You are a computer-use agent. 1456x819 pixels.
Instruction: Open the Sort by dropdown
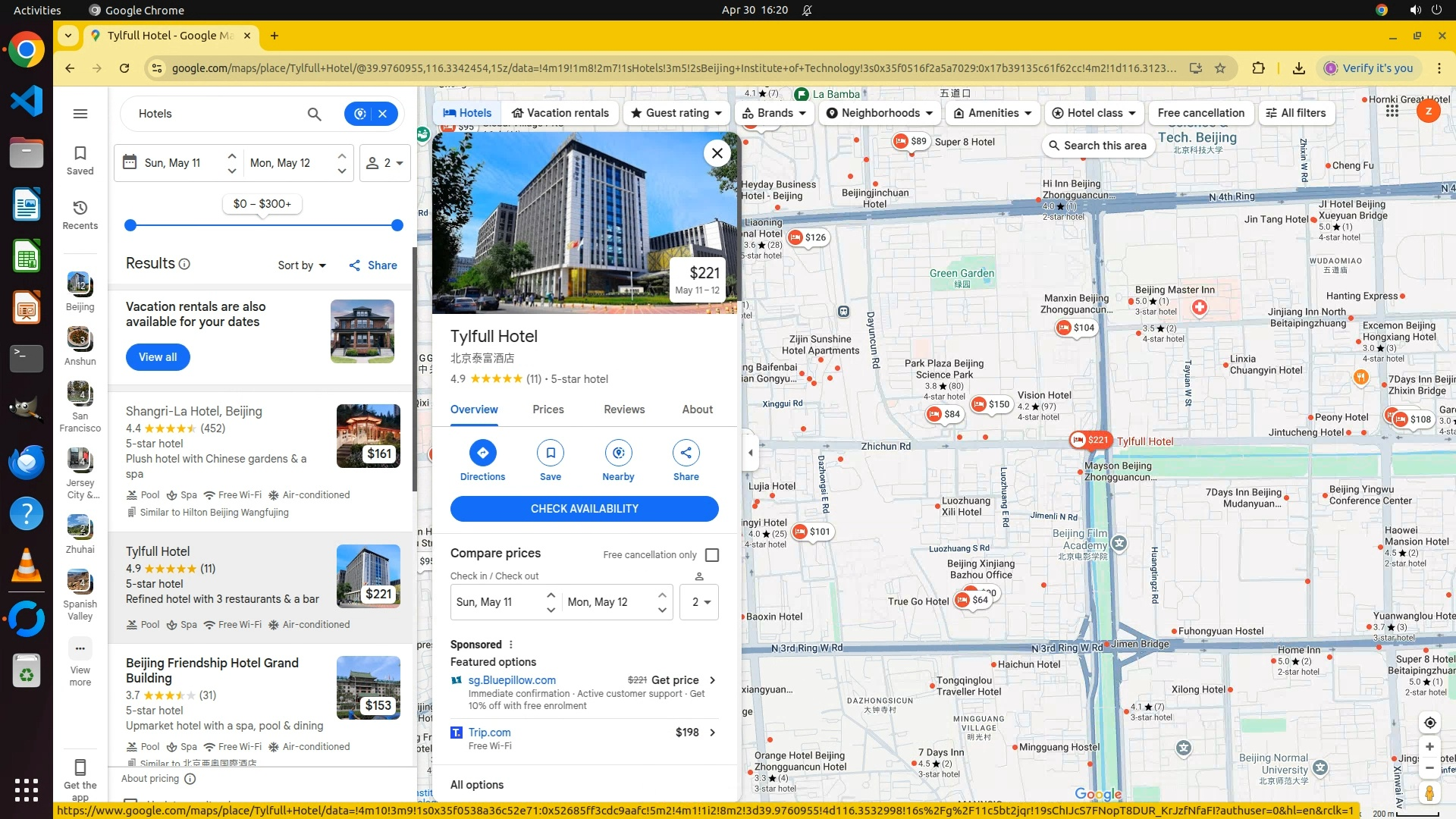coord(302,265)
